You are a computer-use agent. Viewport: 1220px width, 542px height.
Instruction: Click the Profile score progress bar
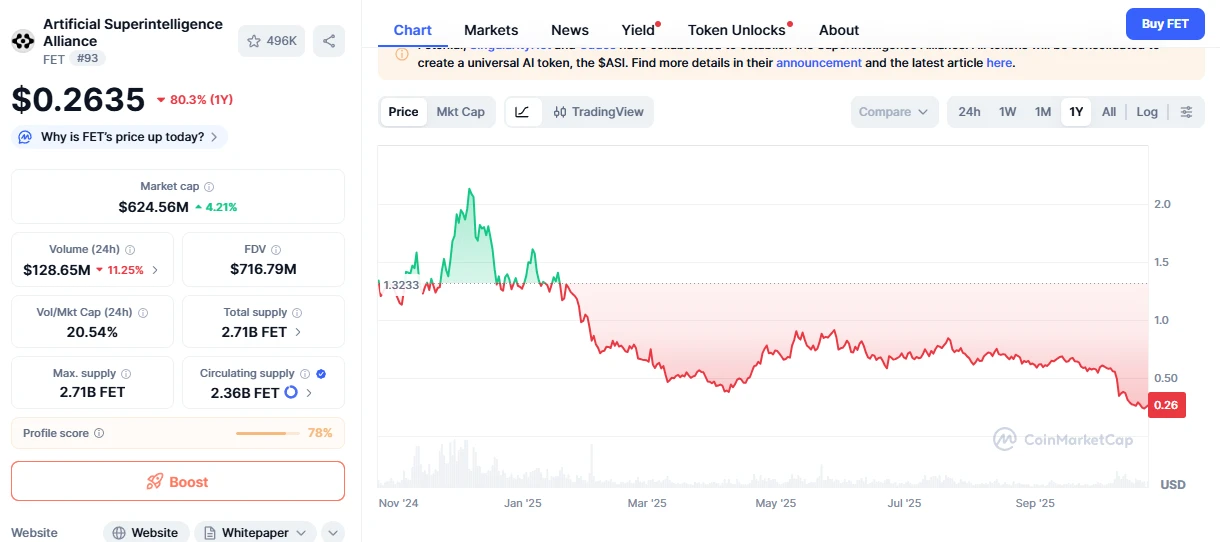point(268,434)
